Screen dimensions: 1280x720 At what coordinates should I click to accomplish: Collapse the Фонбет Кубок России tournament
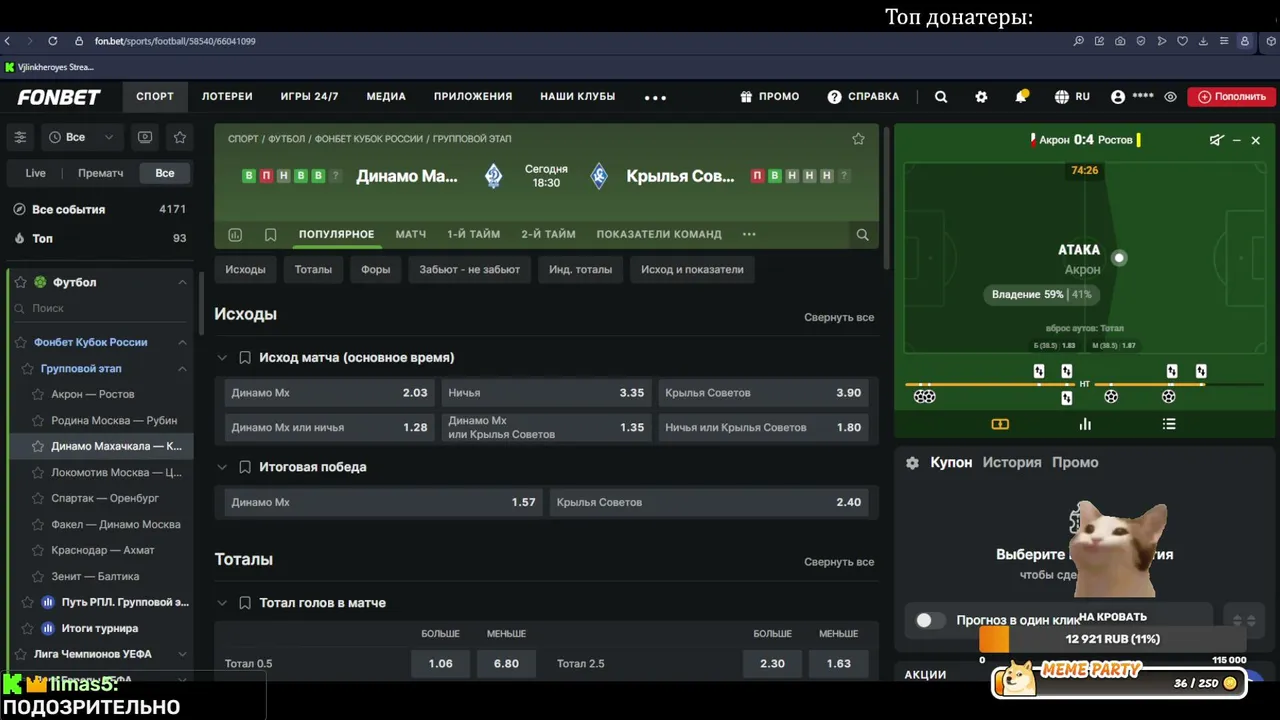182,342
